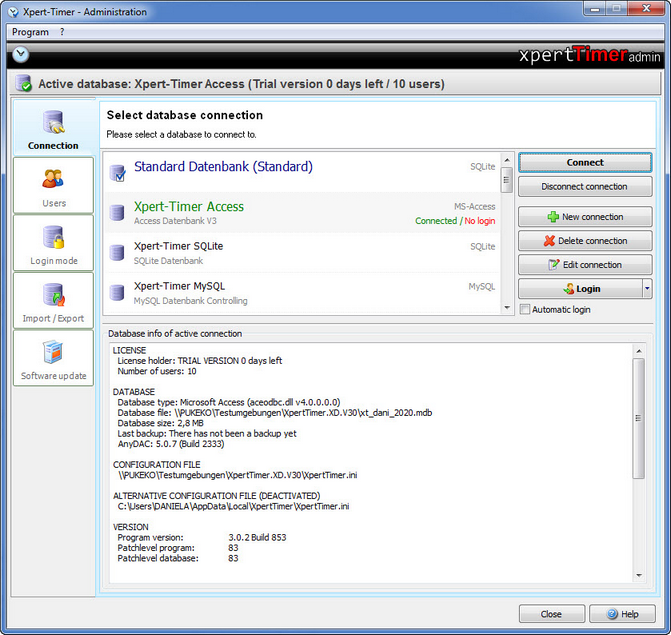Open the Program menu
The image size is (671, 635).
click(x=30, y=32)
